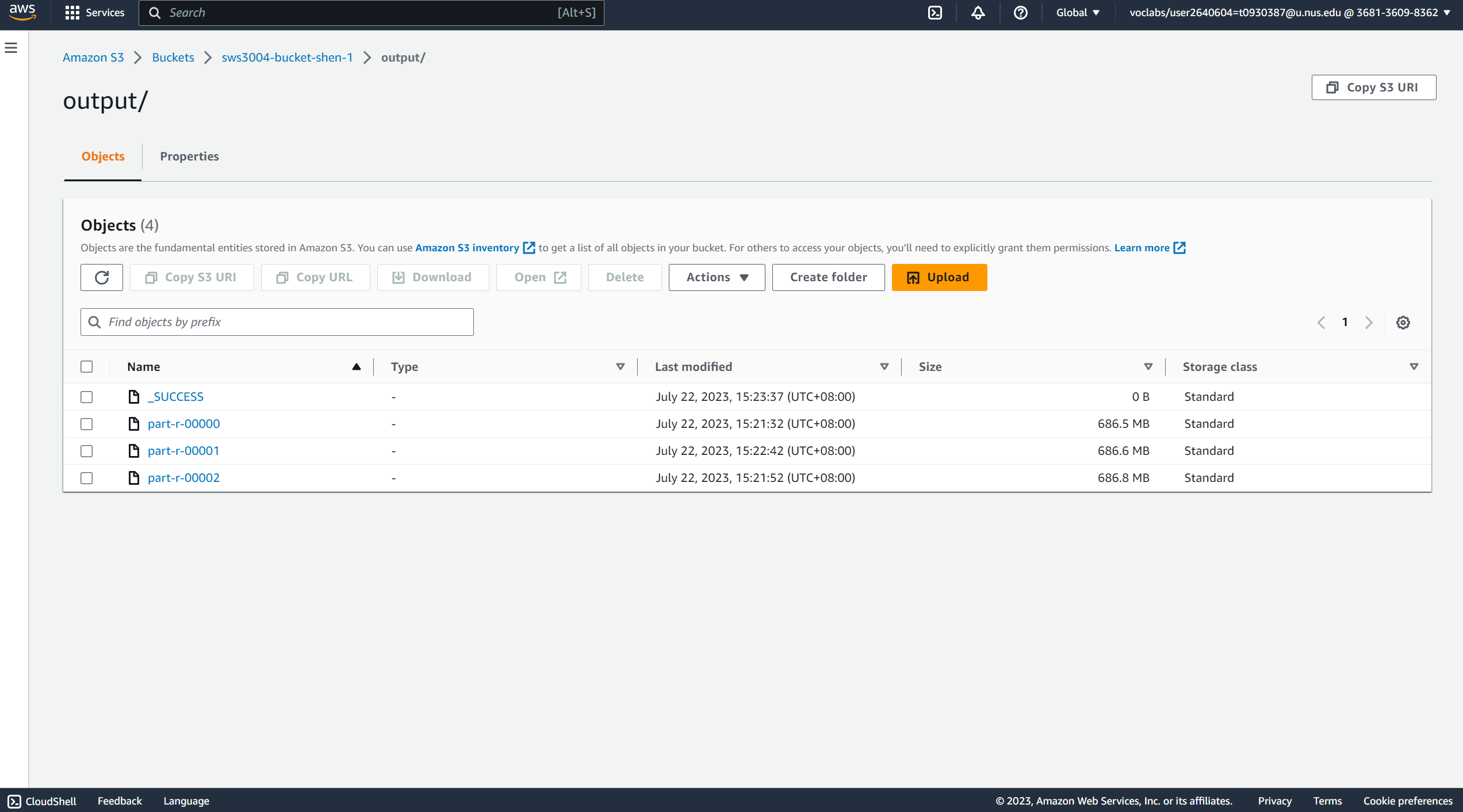Open the part-r-00001 object link
Screen dimensions: 1463x812
click(x=183, y=451)
